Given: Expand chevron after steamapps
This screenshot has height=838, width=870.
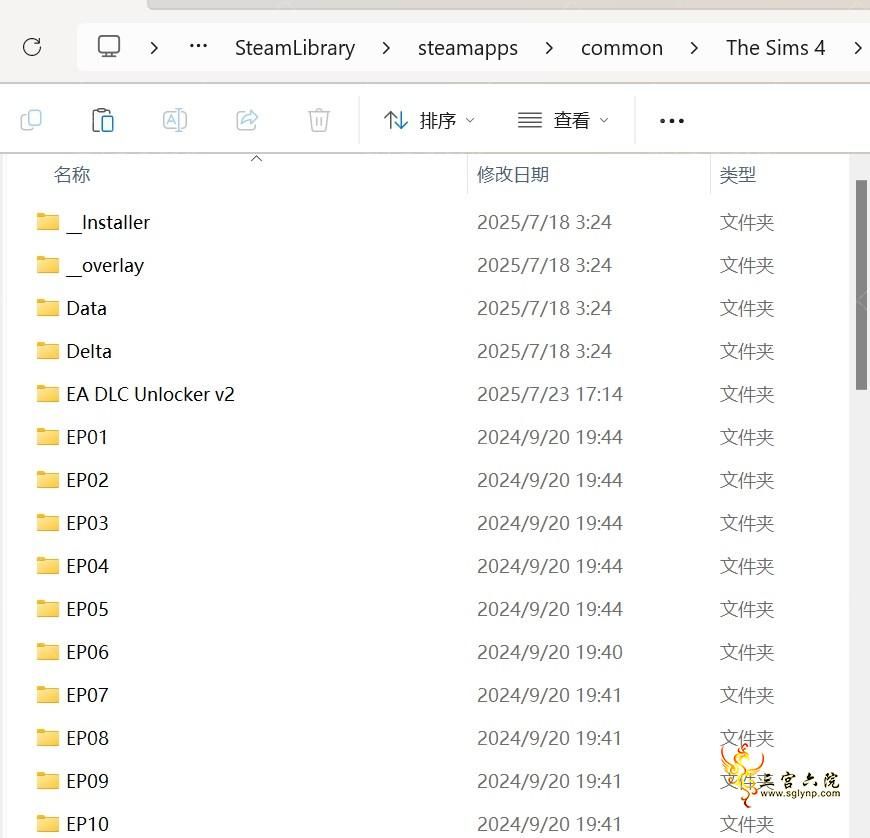Looking at the screenshot, I should (549, 48).
